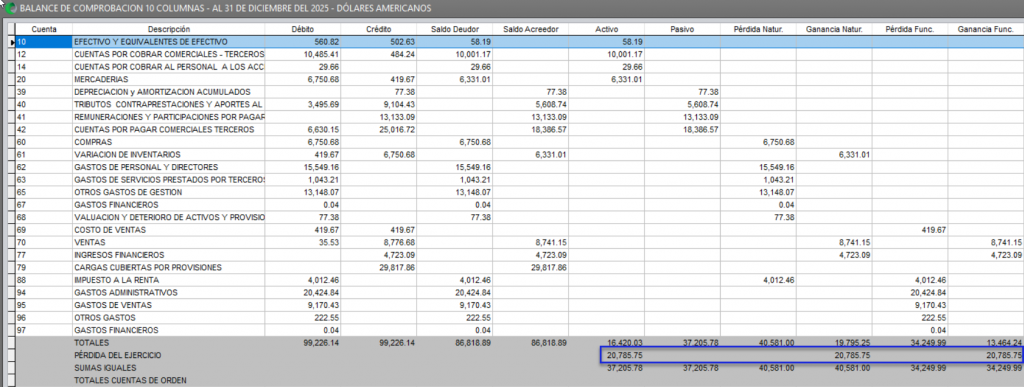The height and width of the screenshot is (387, 1024).
Task: Click the Saldo Acreedor column header
Action: (530, 29)
